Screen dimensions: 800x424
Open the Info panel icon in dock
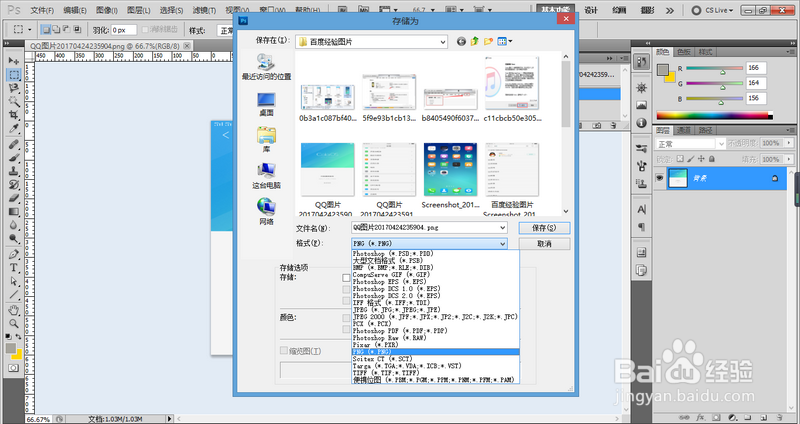[641, 123]
